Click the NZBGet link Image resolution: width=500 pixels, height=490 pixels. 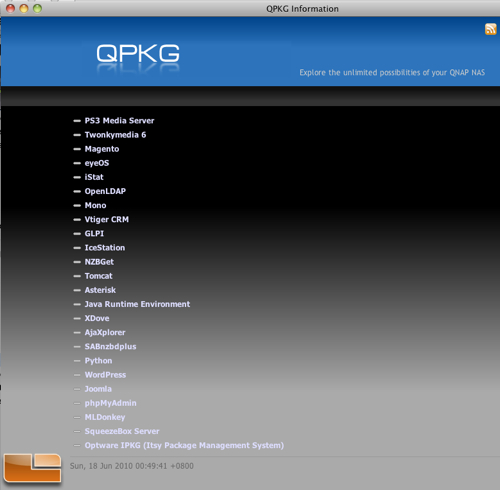click(x=99, y=262)
